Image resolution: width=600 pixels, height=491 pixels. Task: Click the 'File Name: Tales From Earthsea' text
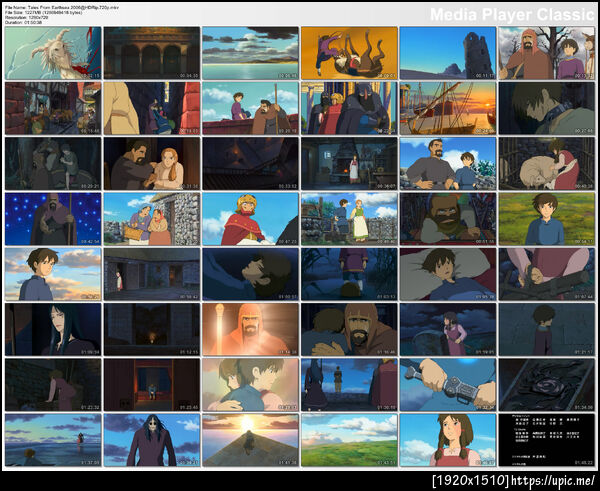(x=62, y=7)
